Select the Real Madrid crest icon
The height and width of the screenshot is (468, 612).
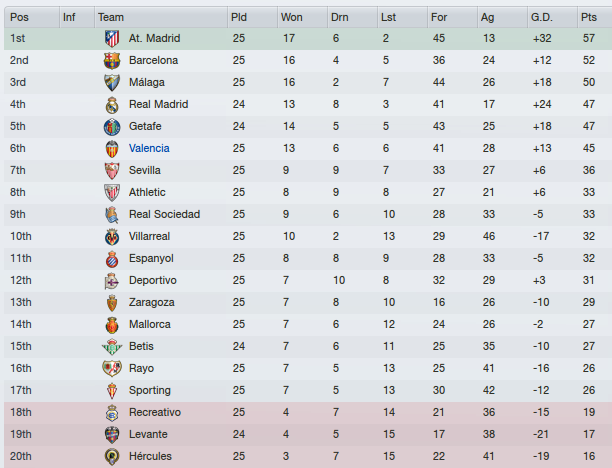pyautogui.click(x=112, y=105)
